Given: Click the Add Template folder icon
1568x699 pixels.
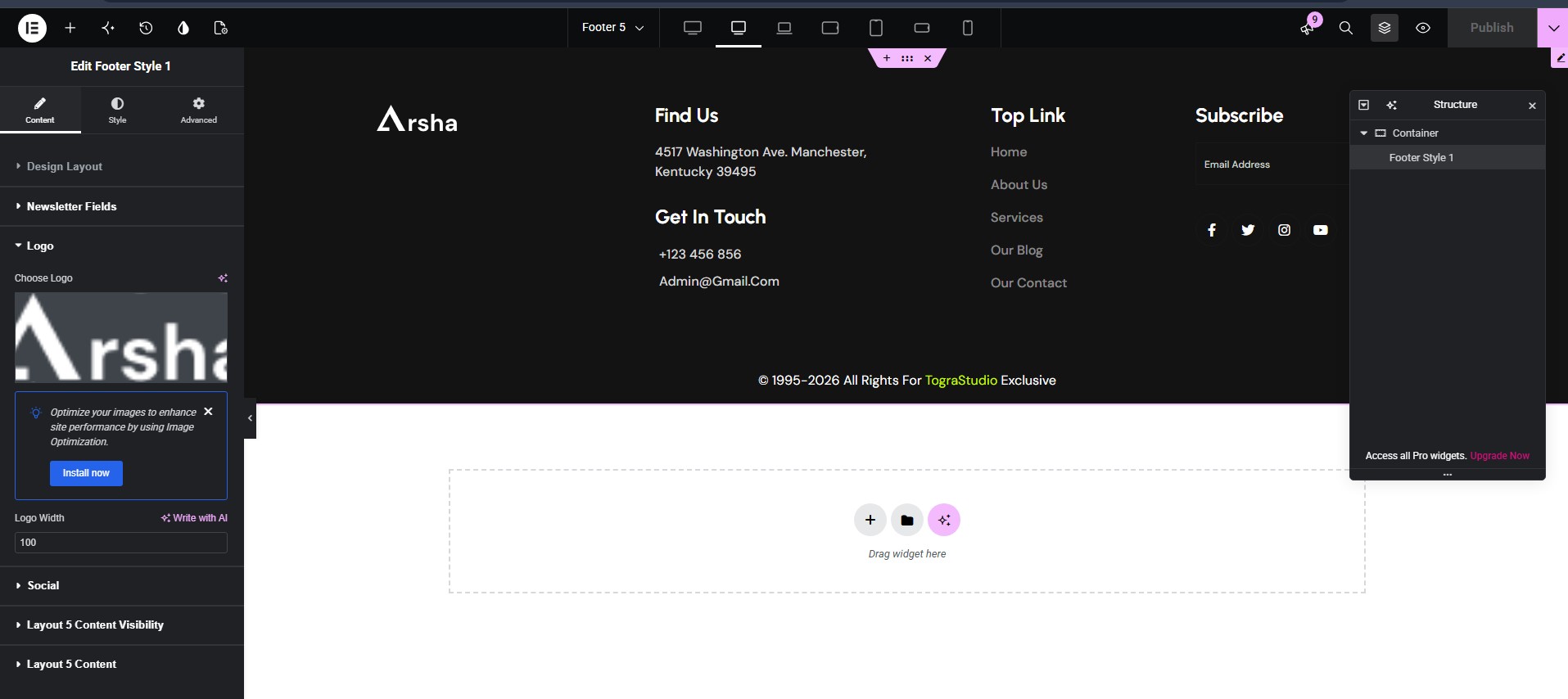Looking at the screenshot, I should [x=907, y=520].
